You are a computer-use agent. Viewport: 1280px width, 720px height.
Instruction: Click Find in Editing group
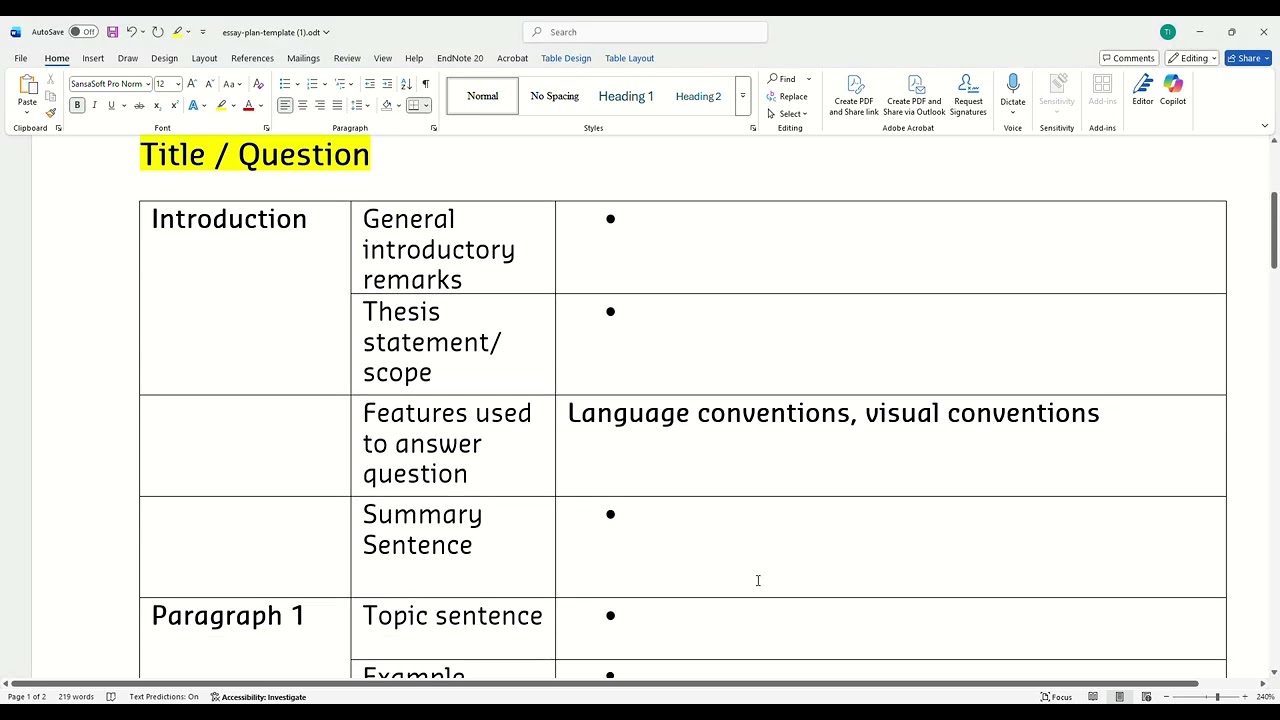[x=782, y=79]
